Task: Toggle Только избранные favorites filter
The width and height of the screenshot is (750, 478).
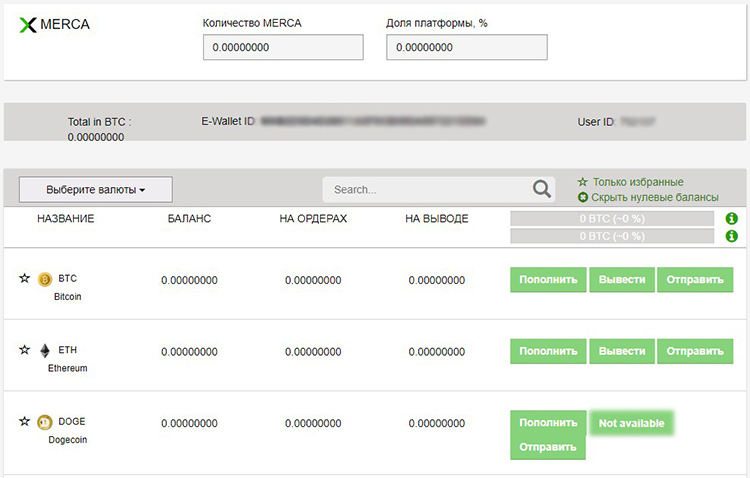Action: click(630, 182)
